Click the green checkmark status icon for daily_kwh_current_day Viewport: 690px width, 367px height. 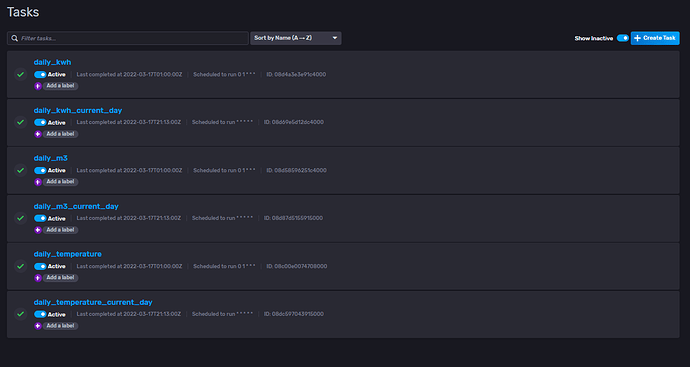point(20,122)
